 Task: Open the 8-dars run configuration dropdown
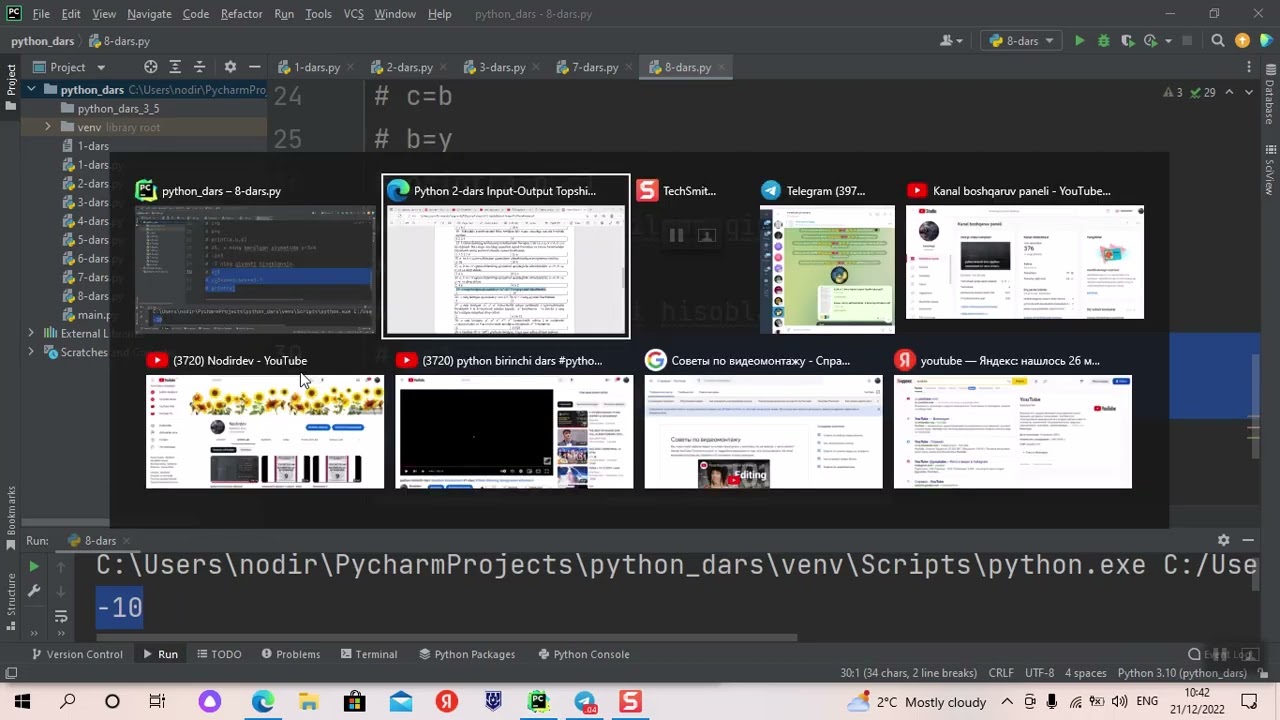pyautogui.click(x=1022, y=41)
